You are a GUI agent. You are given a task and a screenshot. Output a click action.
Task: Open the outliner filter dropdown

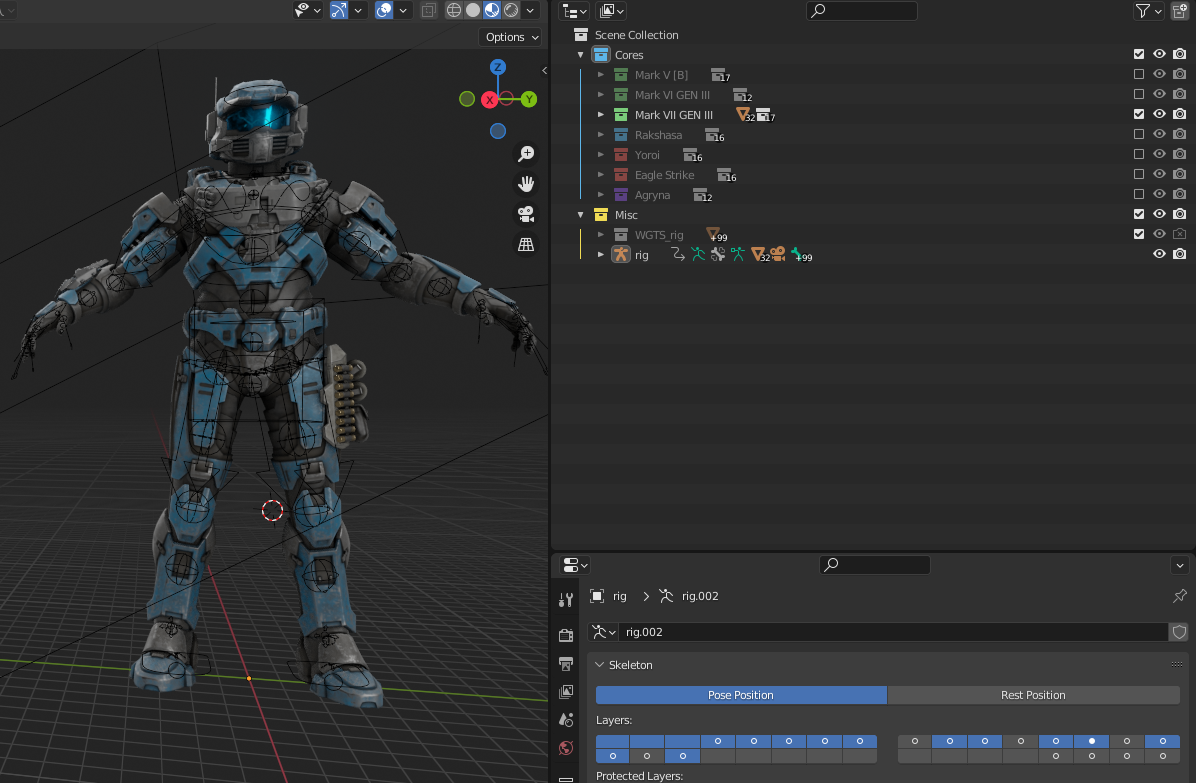(1148, 11)
